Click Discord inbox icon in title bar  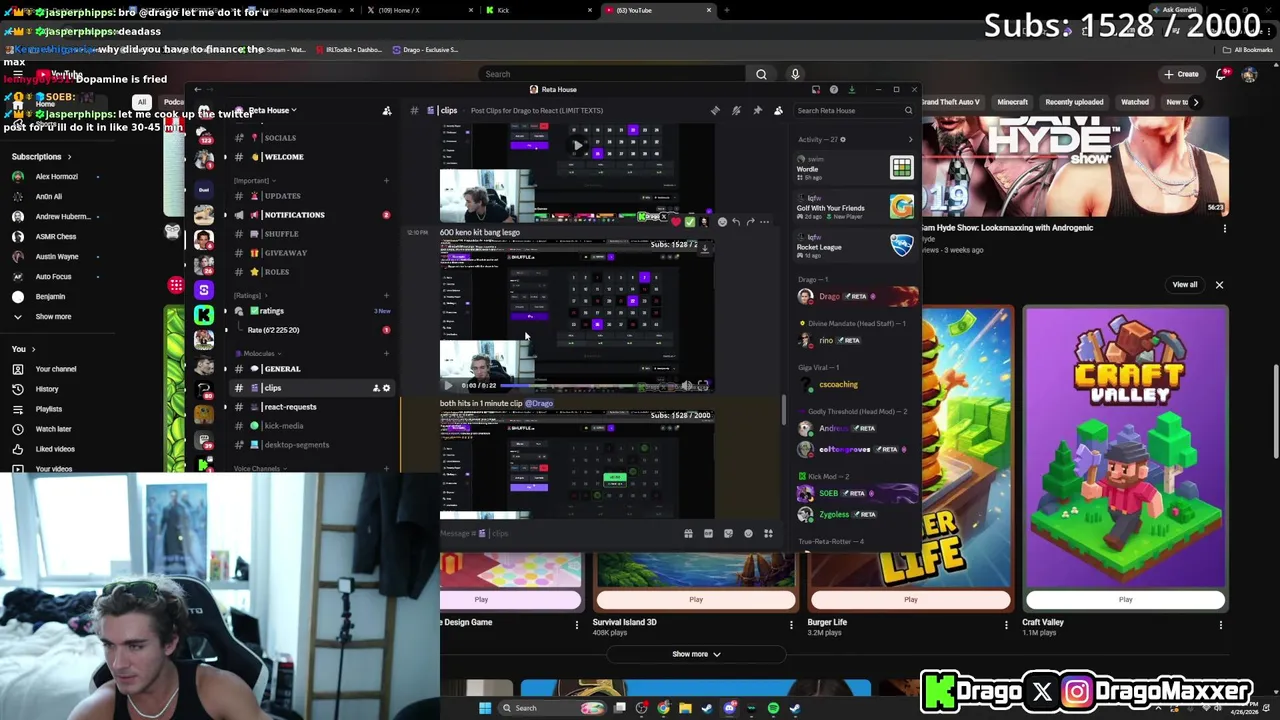click(816, 90)
